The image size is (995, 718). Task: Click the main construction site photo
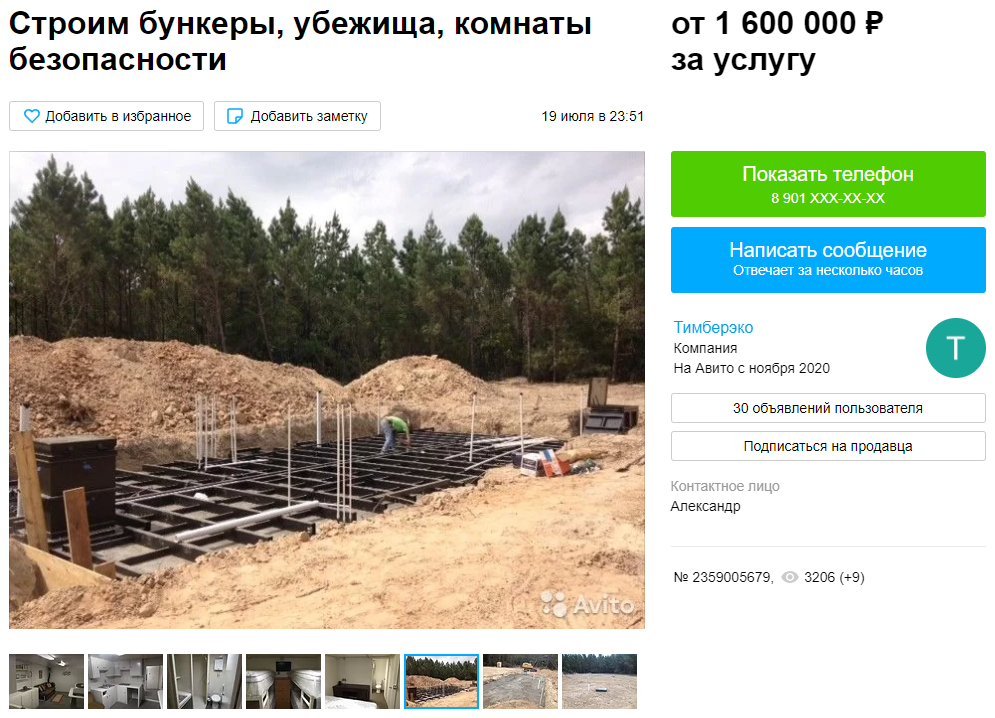tap(327, 390)
